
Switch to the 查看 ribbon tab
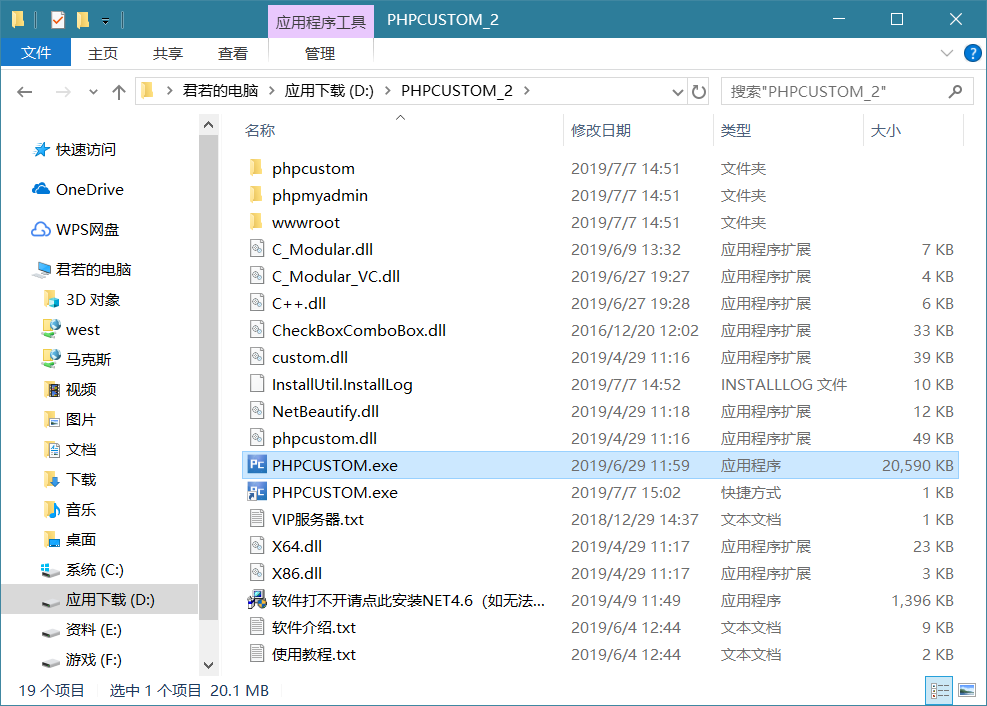(x=232, y=53)
